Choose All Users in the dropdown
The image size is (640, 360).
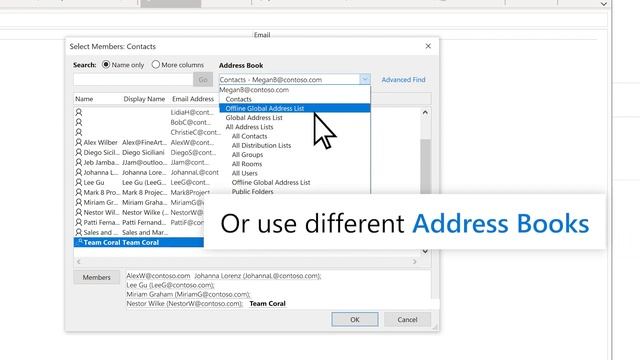point(244,173)
